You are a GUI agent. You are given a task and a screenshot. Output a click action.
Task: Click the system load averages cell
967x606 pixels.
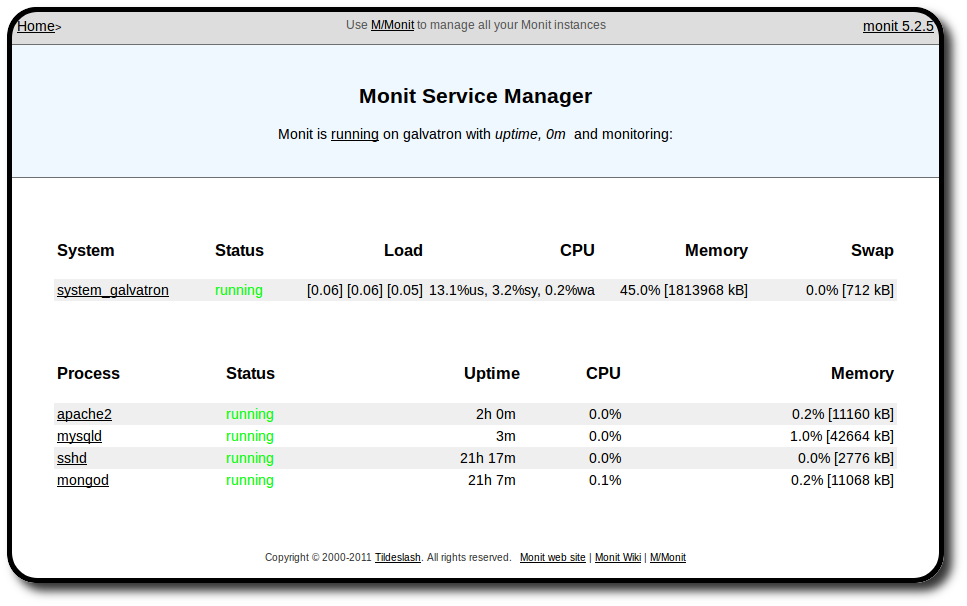pyautogui.click(x=365, y=290)
